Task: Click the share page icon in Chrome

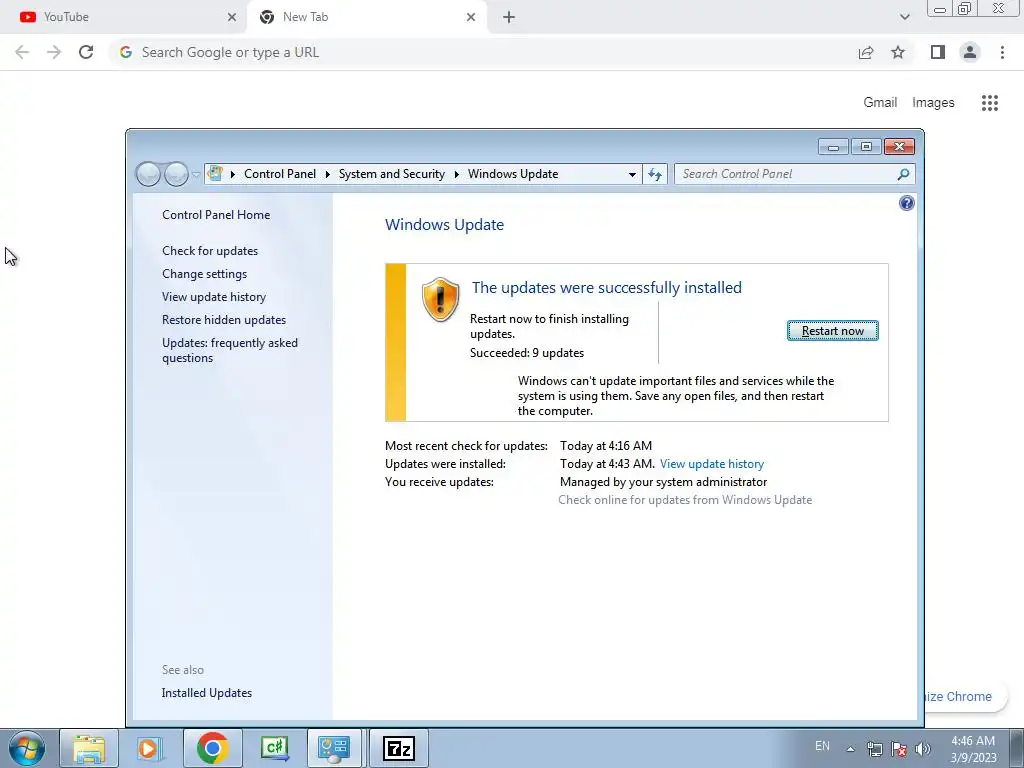Action: pyautogui.click(x=866, y=52)
